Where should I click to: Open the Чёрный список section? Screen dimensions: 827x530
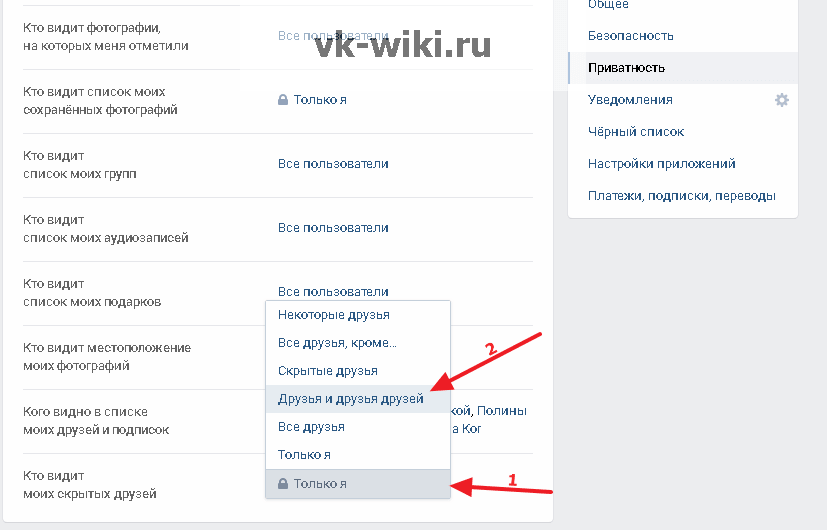pos(636,132)
